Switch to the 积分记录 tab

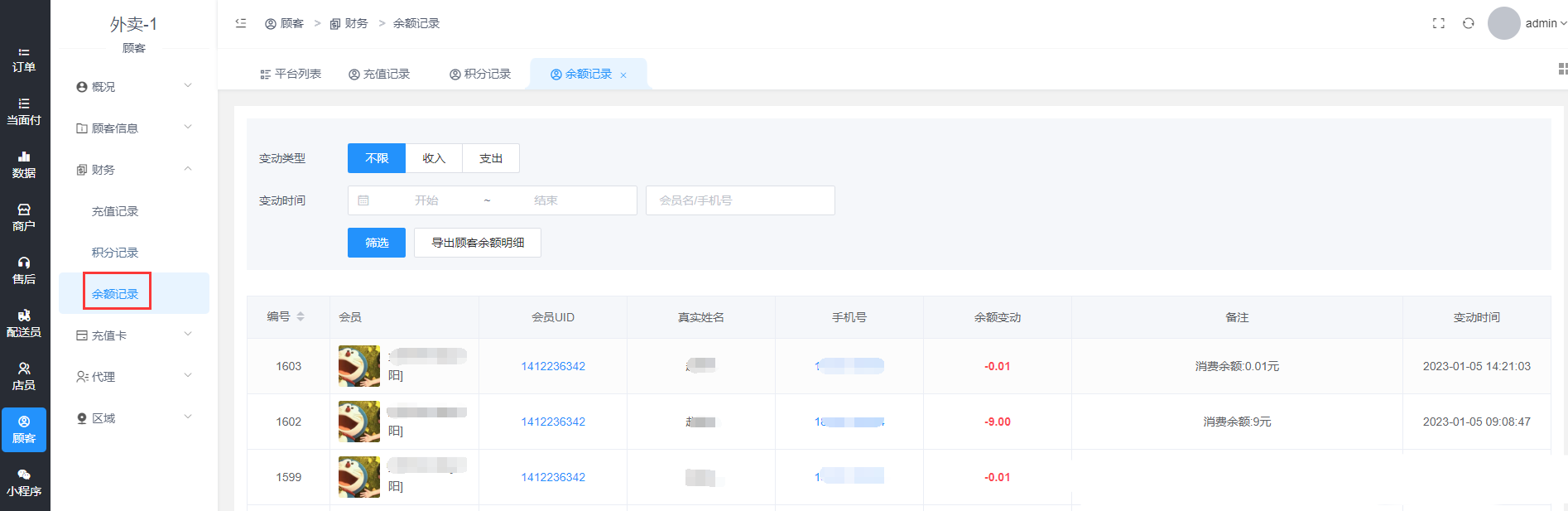480,74
